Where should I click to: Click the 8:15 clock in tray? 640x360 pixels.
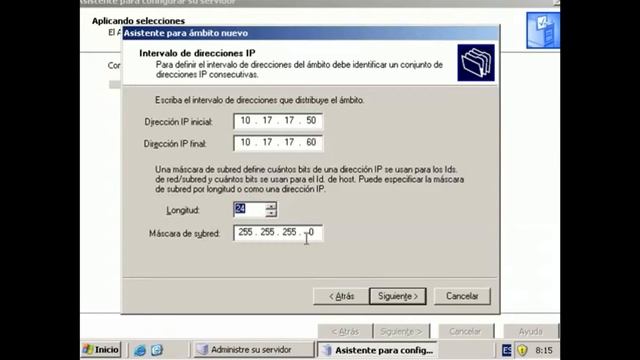click(544, 350)
